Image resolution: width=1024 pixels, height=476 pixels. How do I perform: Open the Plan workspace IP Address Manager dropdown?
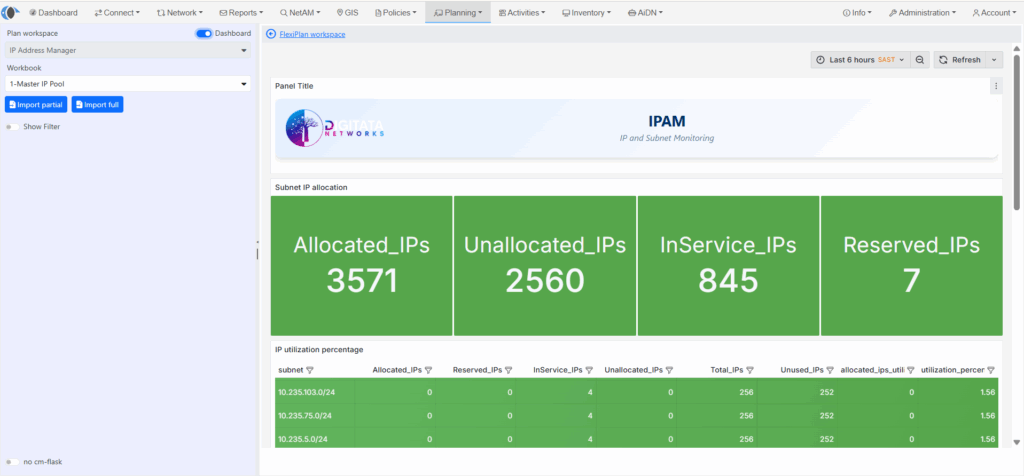point(127,49)
